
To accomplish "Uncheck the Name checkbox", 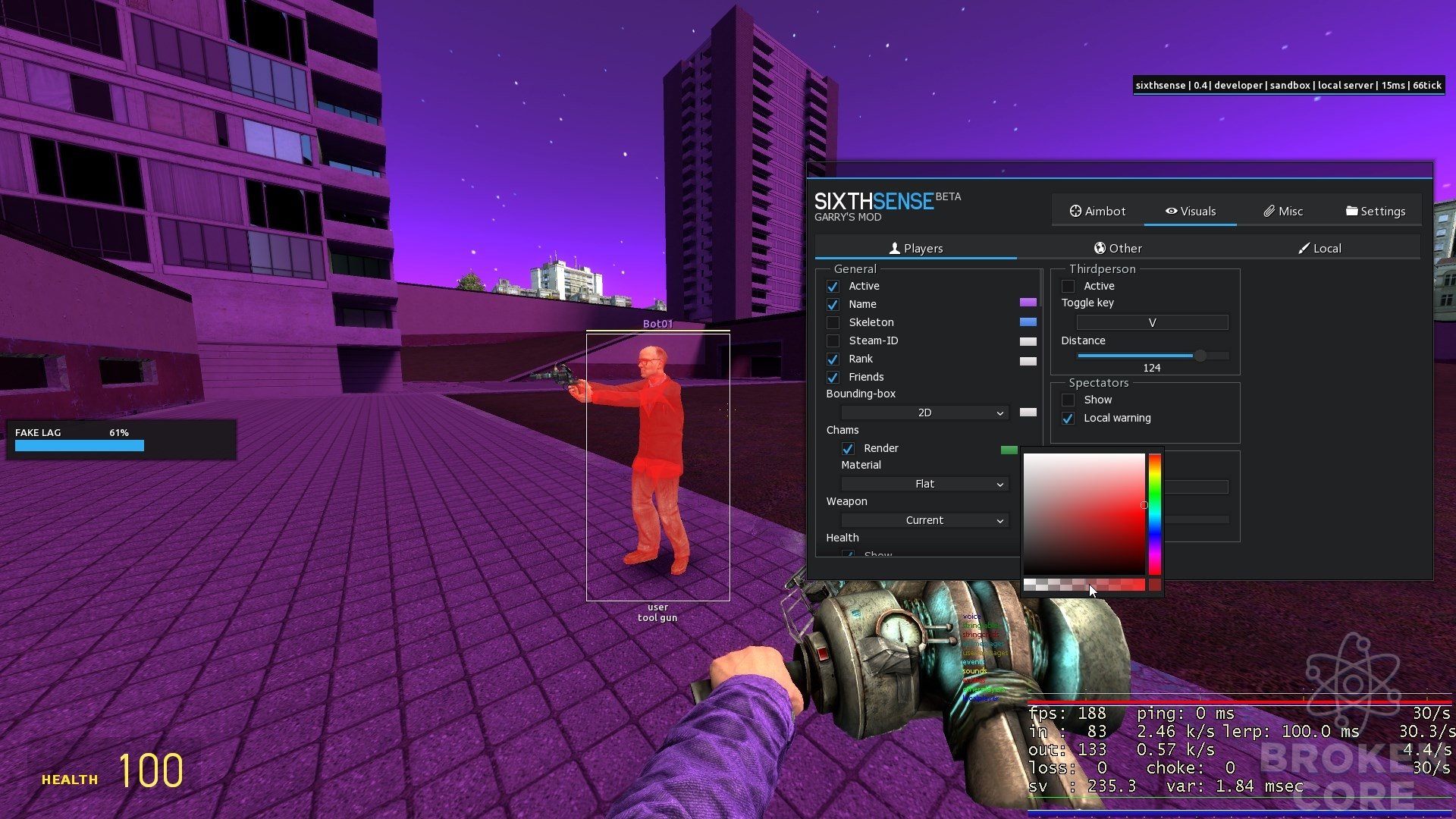I will coord(833,305).
